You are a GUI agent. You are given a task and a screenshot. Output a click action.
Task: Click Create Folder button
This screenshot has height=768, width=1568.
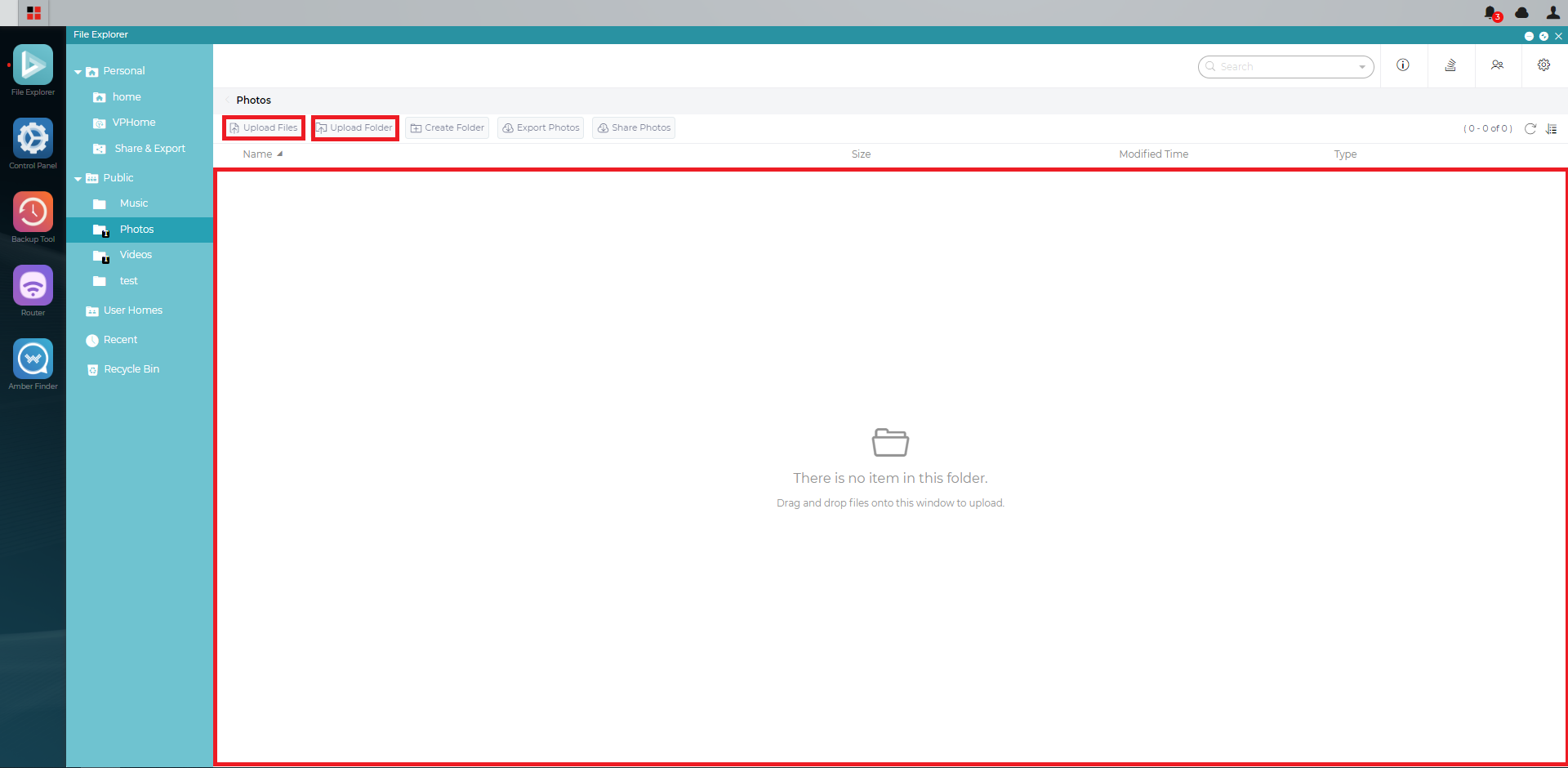point(448,128)
